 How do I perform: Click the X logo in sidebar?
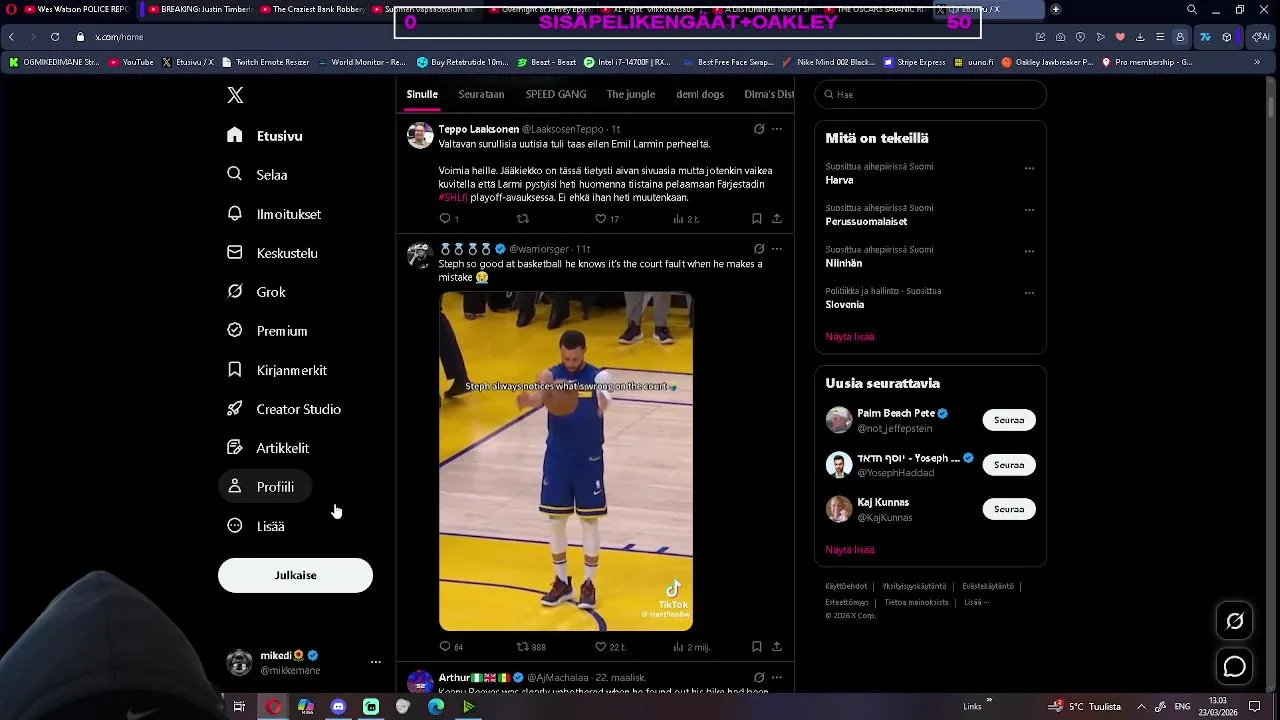pyautogui.click(x=235, y=95)
